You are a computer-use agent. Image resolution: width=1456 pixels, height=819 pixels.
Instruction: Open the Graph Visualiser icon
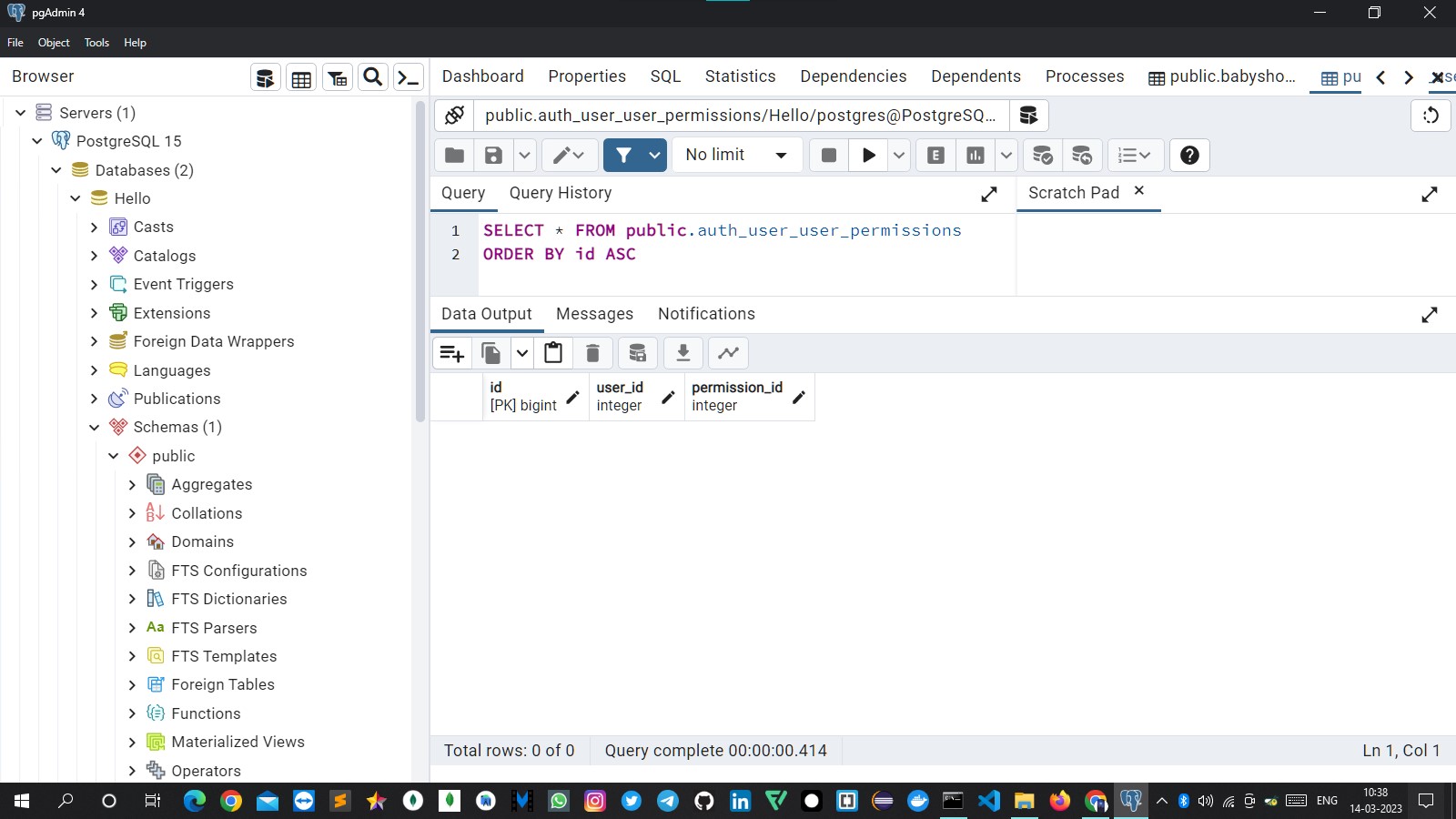click(x=729, y=353)
